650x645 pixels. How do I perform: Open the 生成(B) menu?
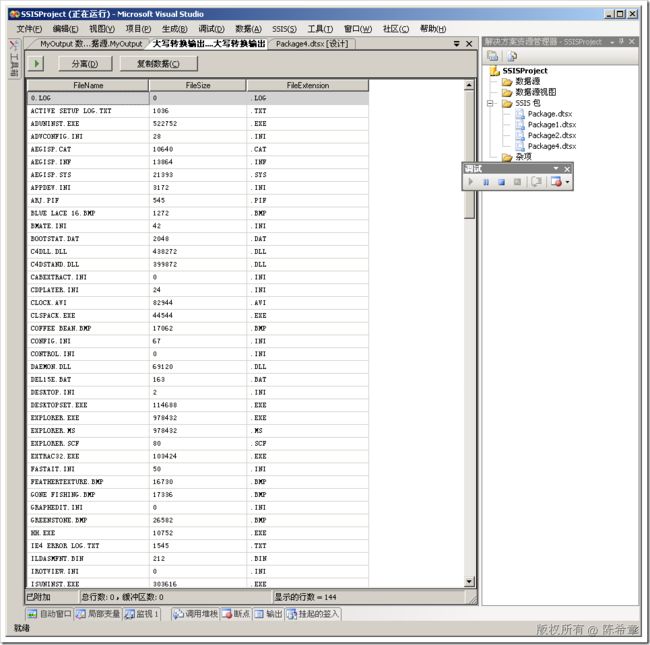click(175, 29)
